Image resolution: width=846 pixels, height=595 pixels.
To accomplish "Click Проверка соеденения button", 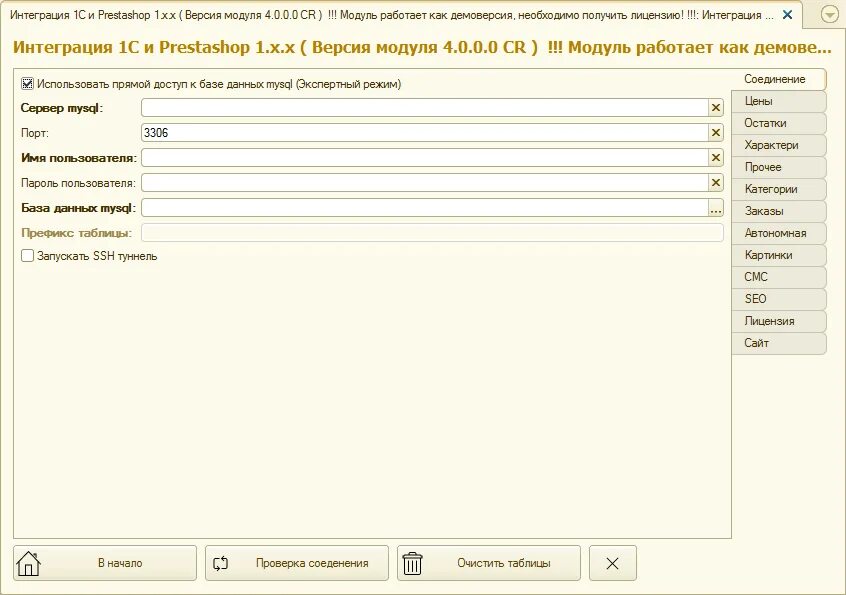I will 297,563.
